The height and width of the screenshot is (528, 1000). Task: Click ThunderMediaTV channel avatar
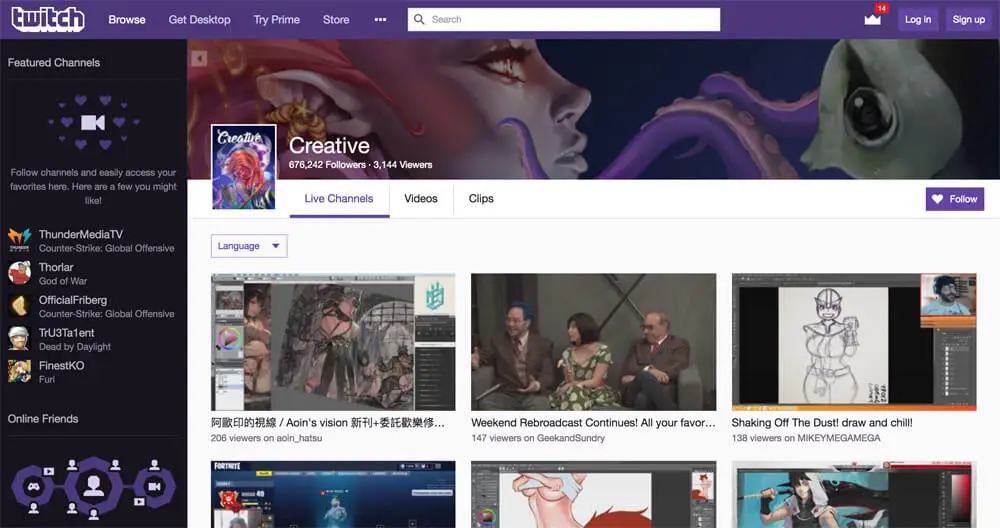coord(19,240)
